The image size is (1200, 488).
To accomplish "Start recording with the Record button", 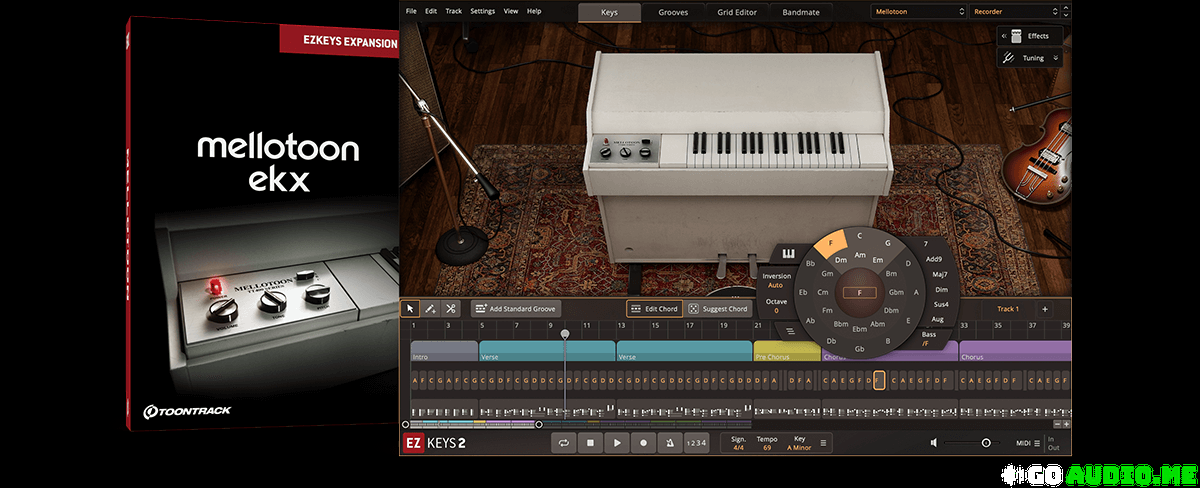I will 643,442.
